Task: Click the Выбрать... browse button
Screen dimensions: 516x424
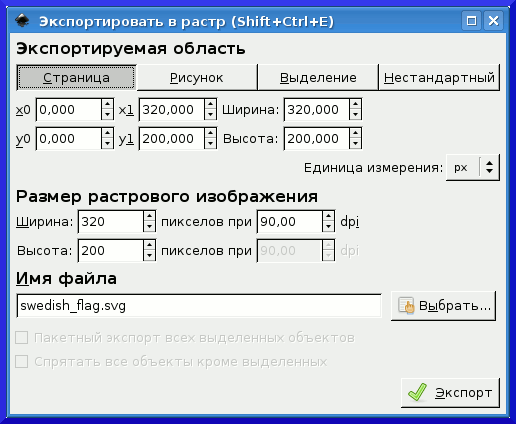Action: [x=444, y=306]
